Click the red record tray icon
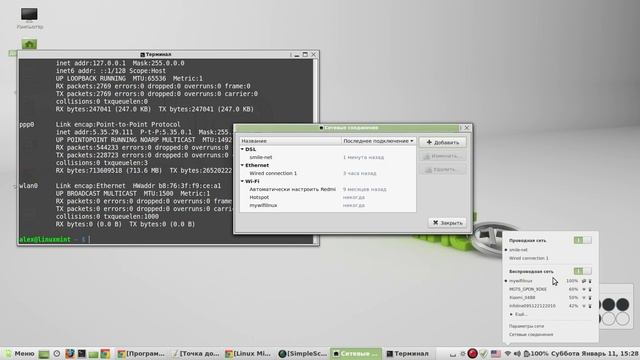Screen dimensions: 640x360 (472, 353)
